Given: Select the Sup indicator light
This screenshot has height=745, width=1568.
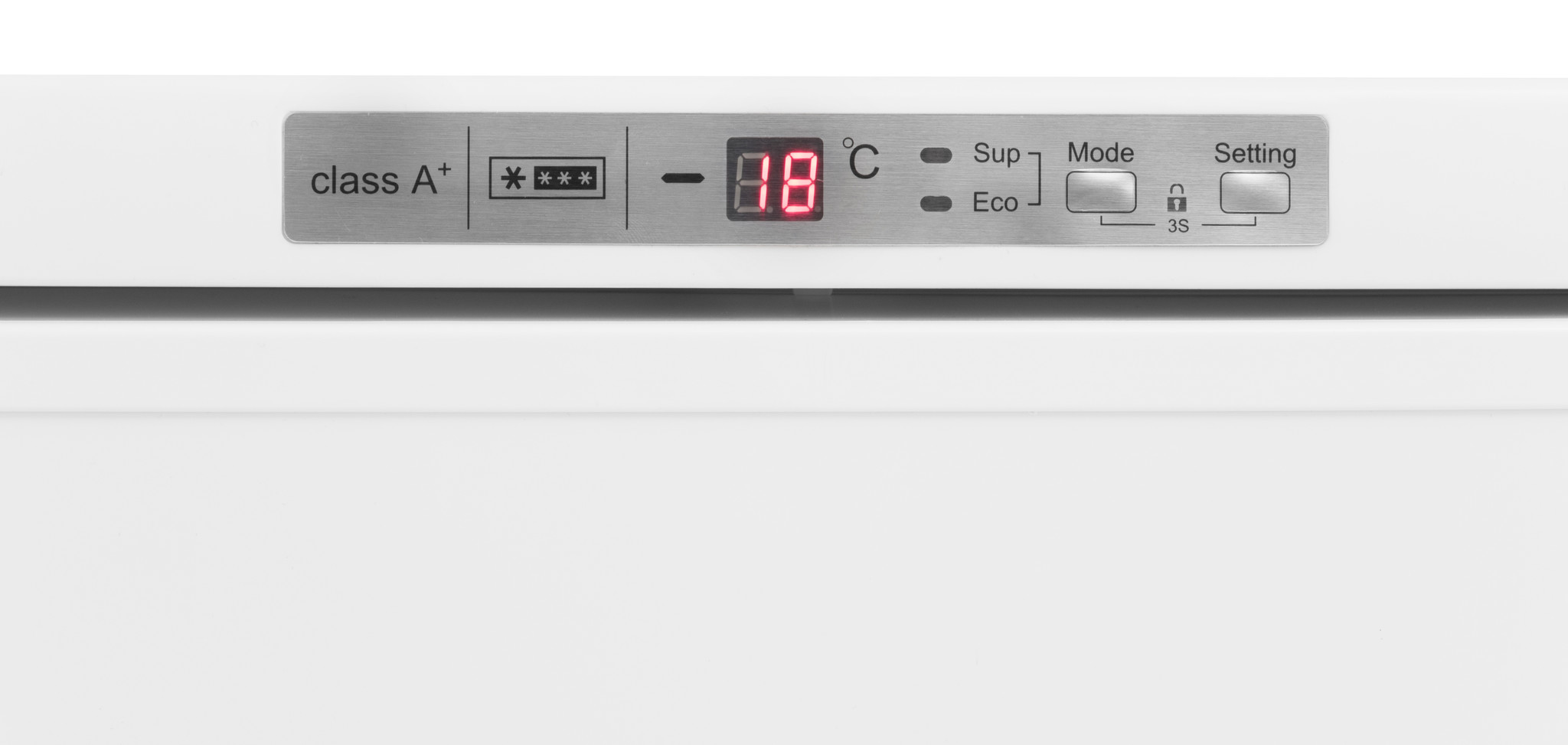Looking at the screenshot, I should 936,155.
